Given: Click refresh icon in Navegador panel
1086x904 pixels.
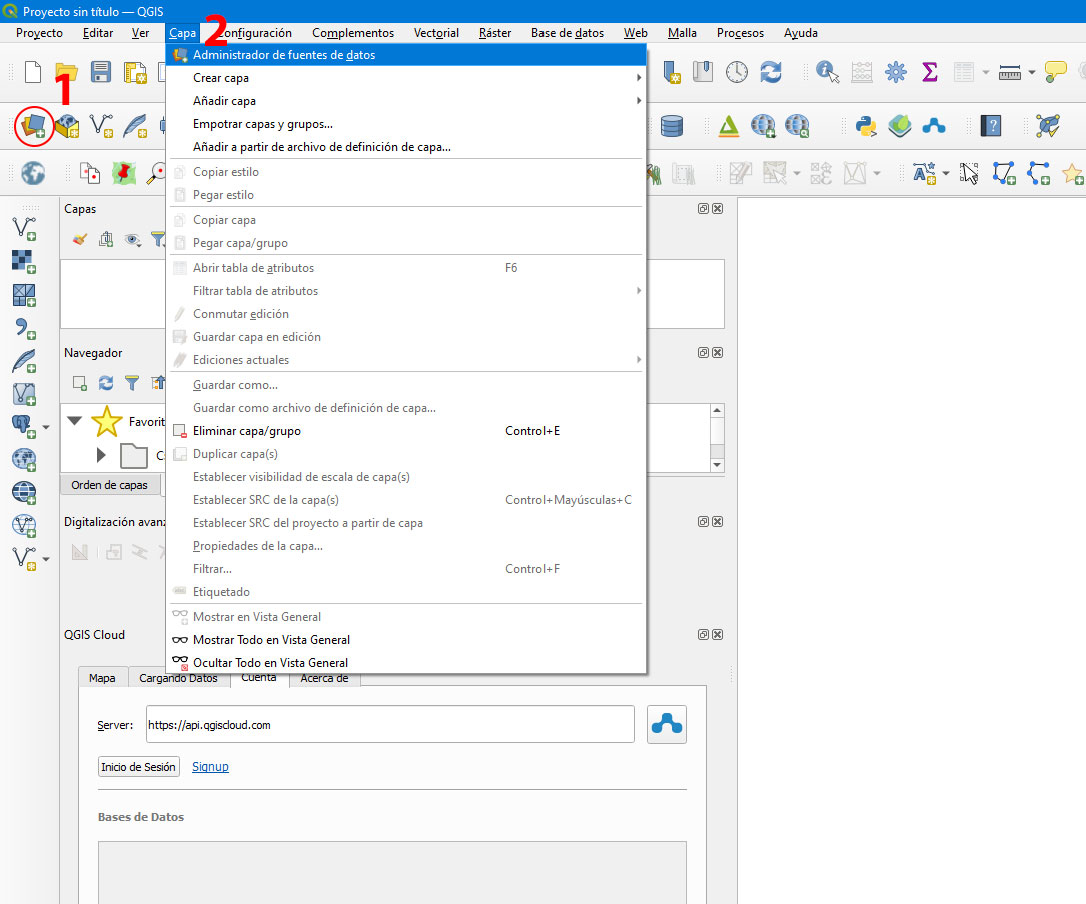Looking at the screenshot, I should (105, 382).
